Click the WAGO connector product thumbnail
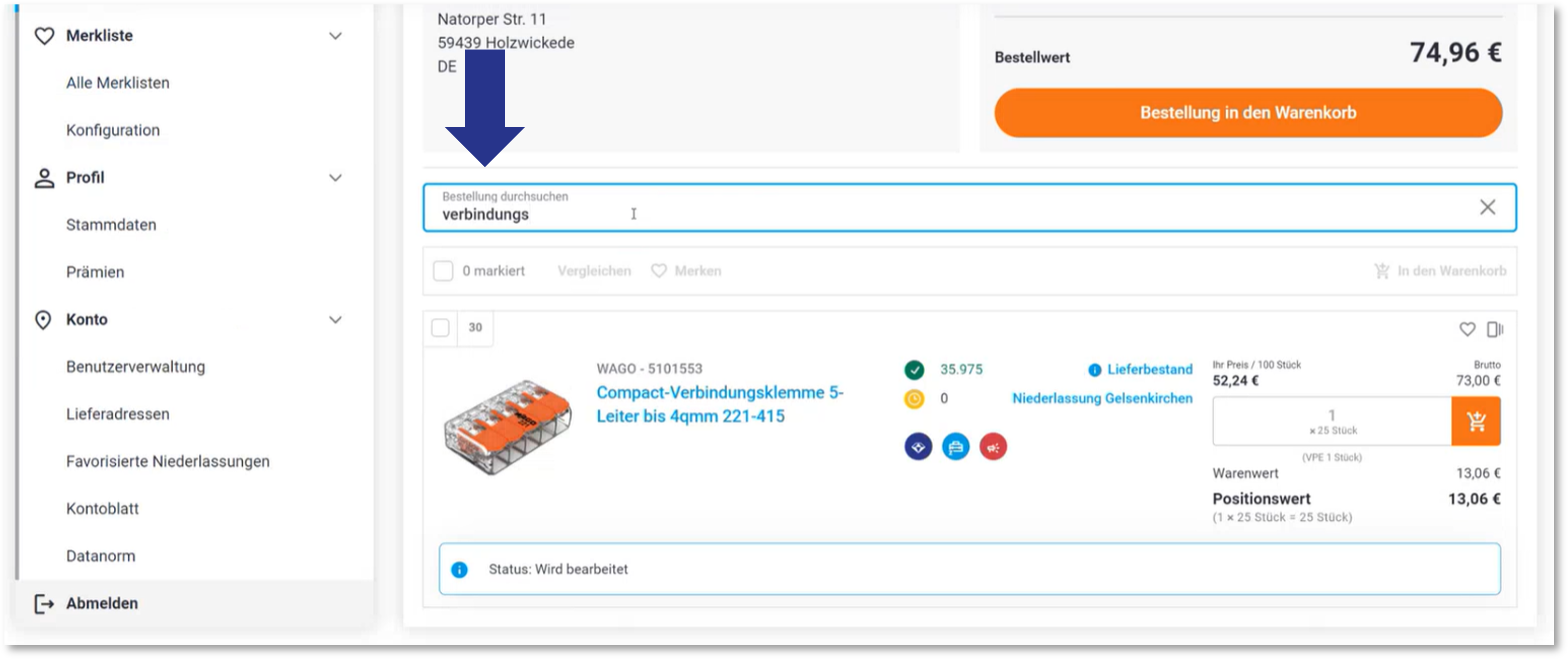 [x=508, y=426]
